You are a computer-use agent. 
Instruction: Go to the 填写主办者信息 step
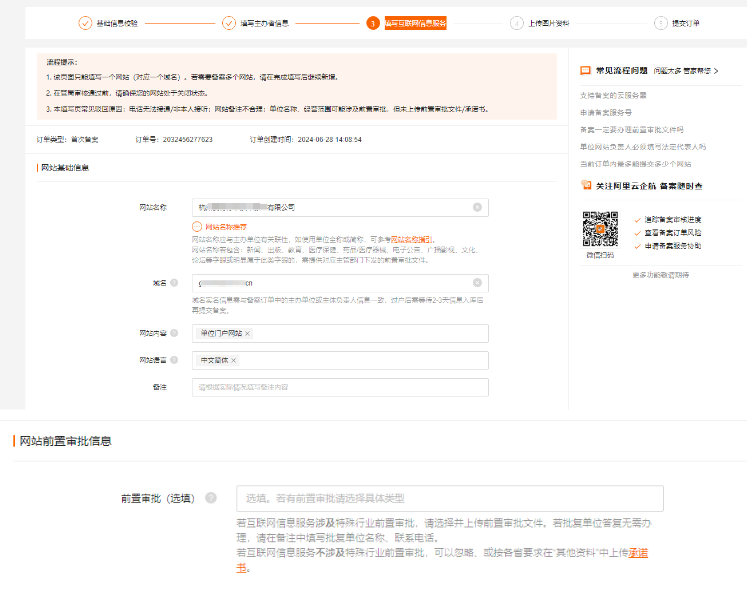pos(258,22)
